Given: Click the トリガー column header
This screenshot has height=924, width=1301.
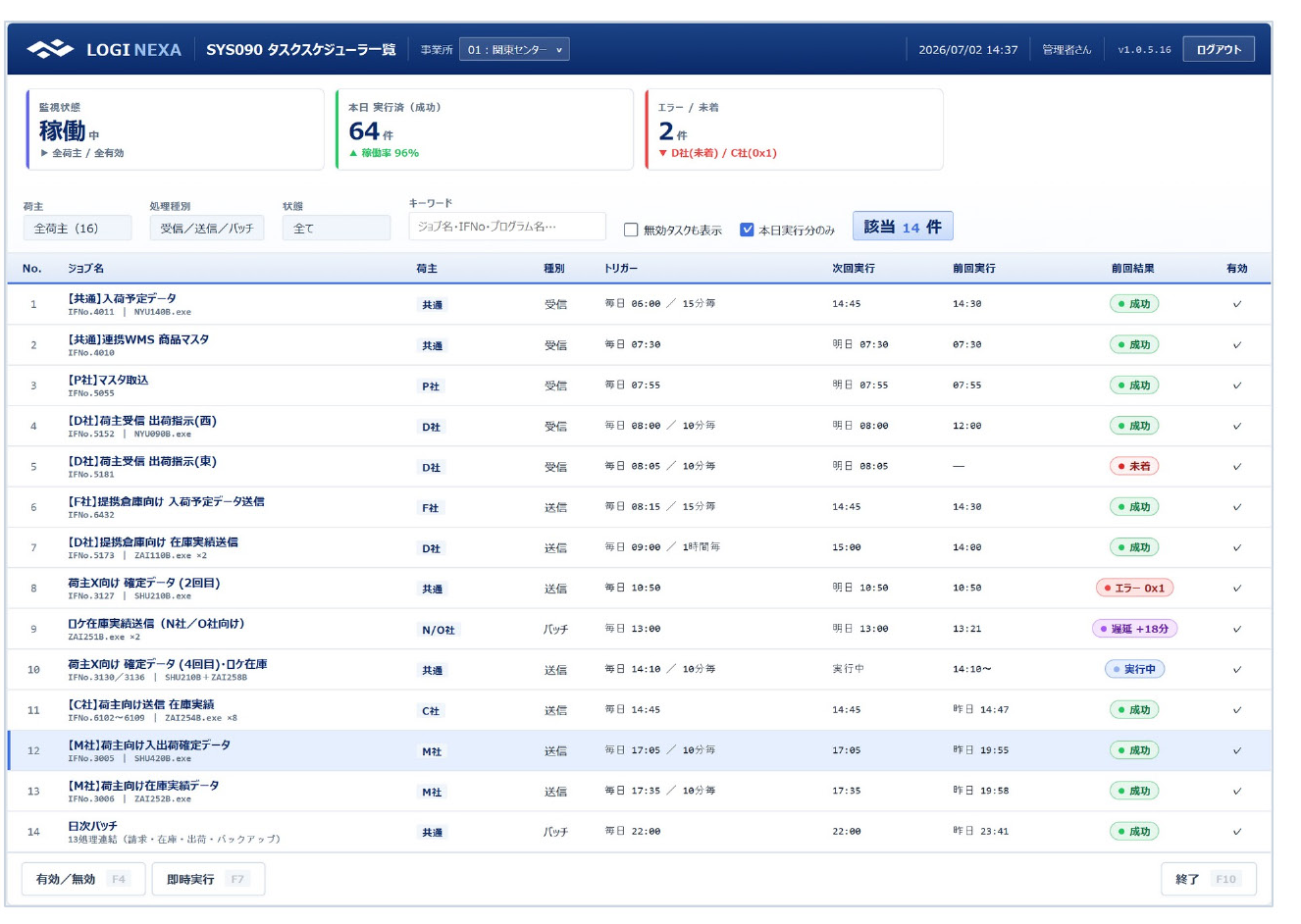Looking at the screenshot, I should pos(621,268).
